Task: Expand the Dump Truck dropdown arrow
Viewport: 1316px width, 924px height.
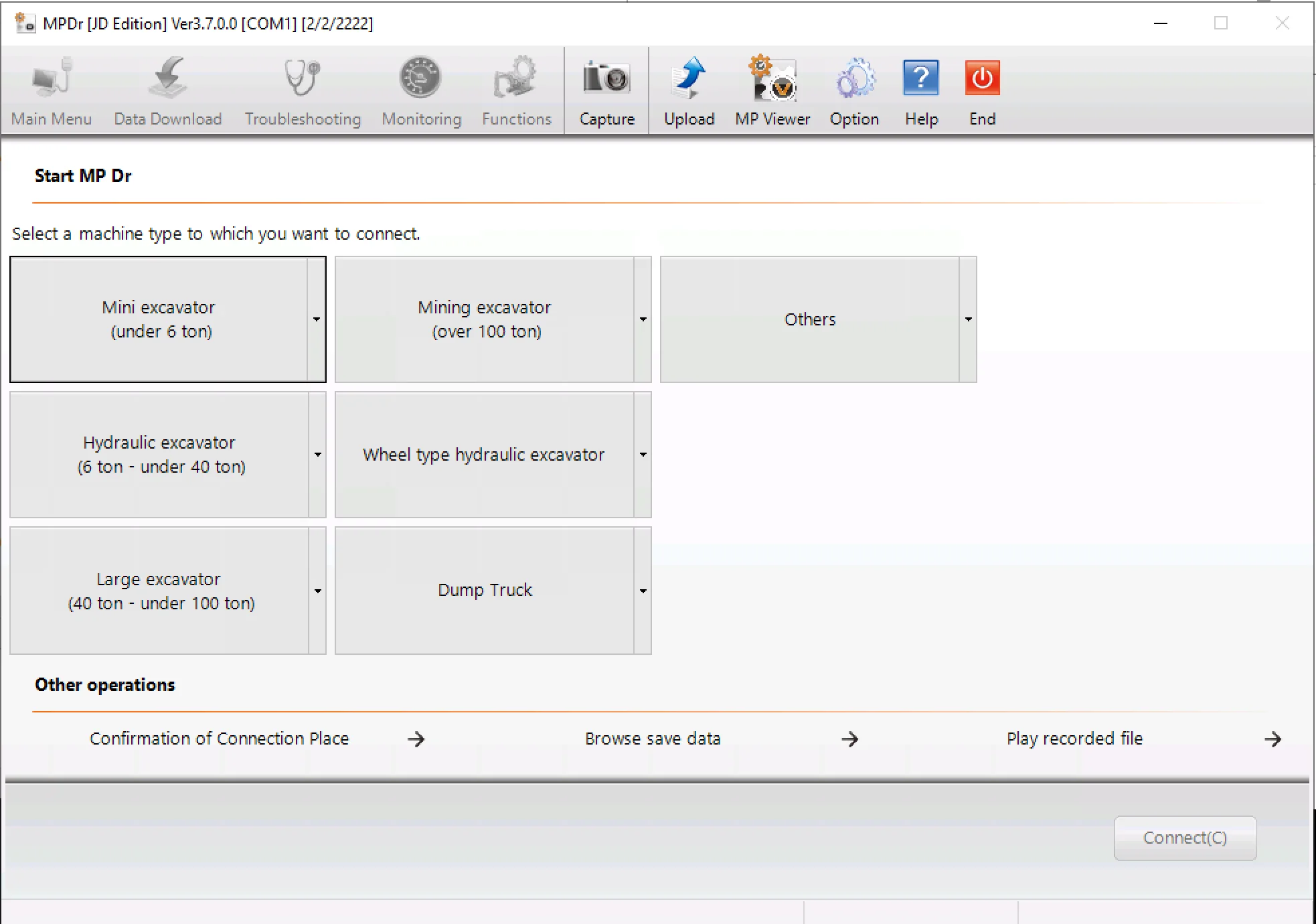Action: click(643, 591)
